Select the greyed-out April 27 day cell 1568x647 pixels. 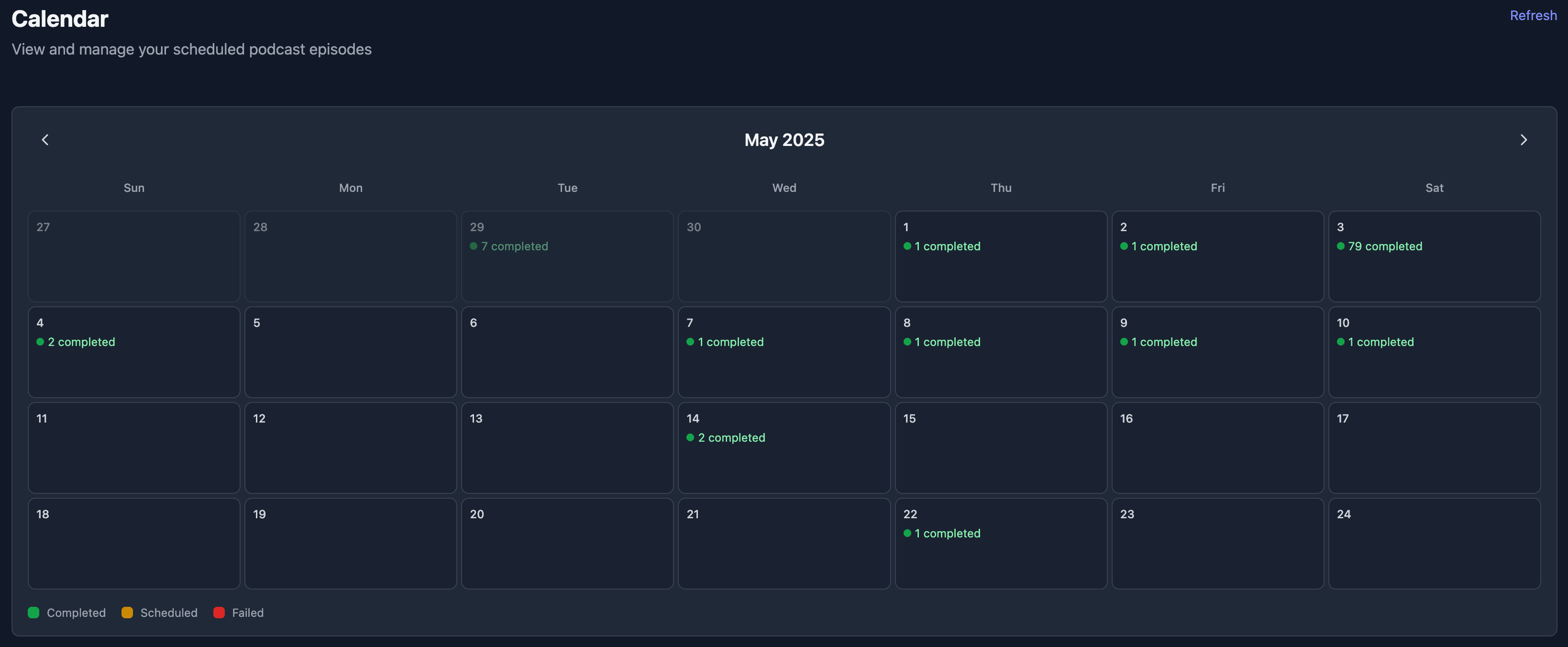(x=134, y=257)
